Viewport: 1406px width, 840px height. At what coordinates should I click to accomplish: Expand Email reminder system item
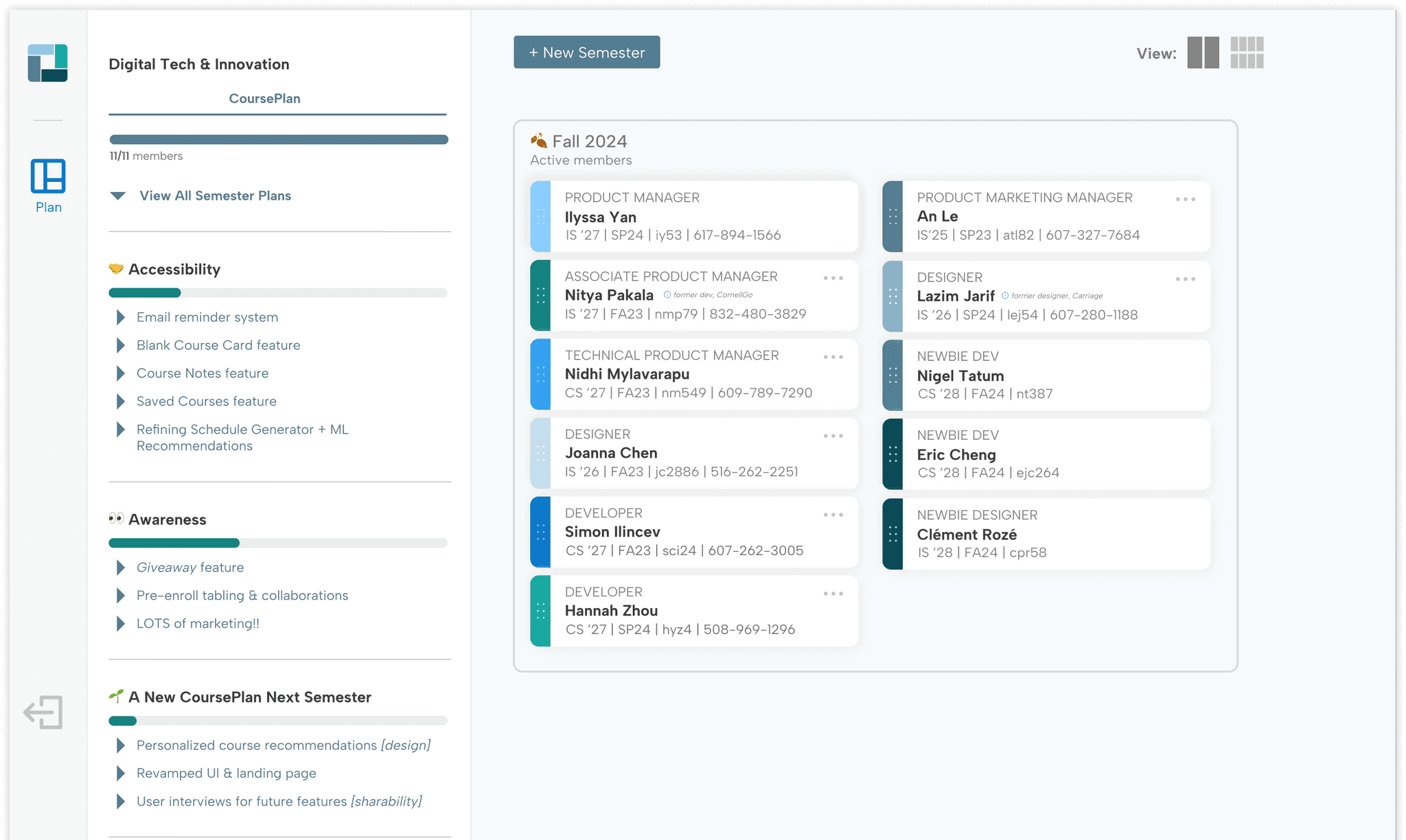coord(121,317)
